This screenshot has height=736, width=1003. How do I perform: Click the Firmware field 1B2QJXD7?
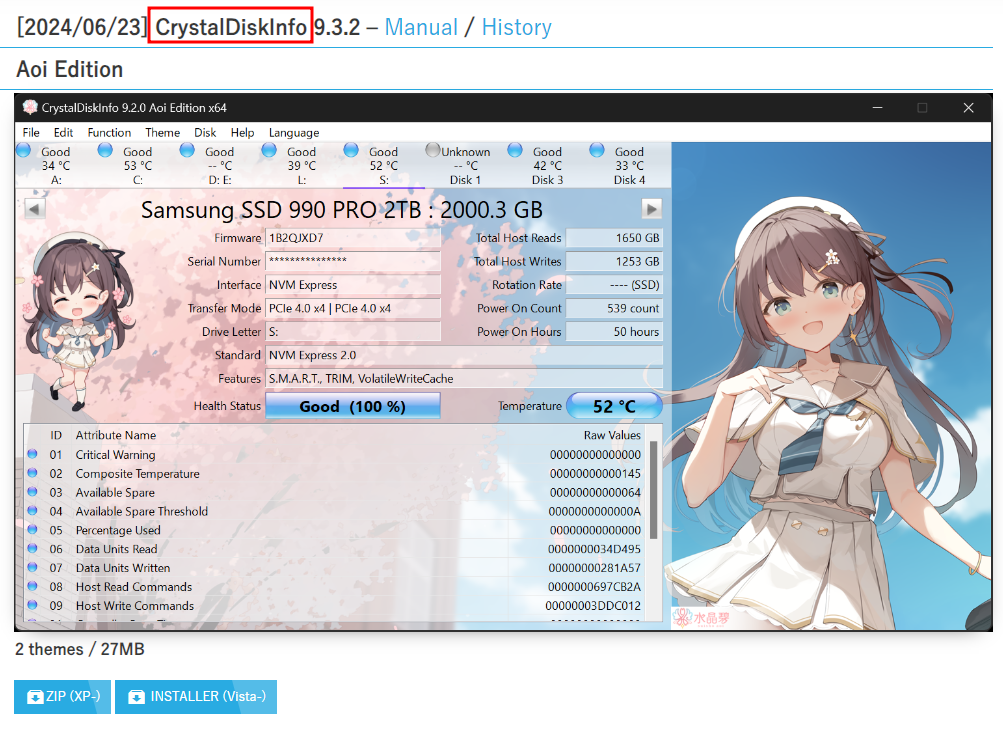(353, 238)
